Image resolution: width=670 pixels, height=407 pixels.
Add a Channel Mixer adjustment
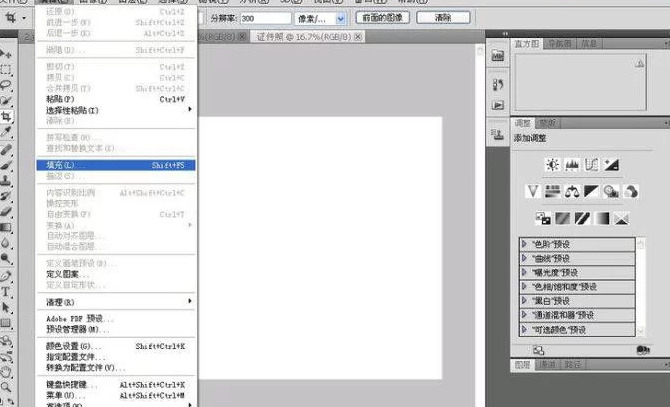tap(631, 191)
